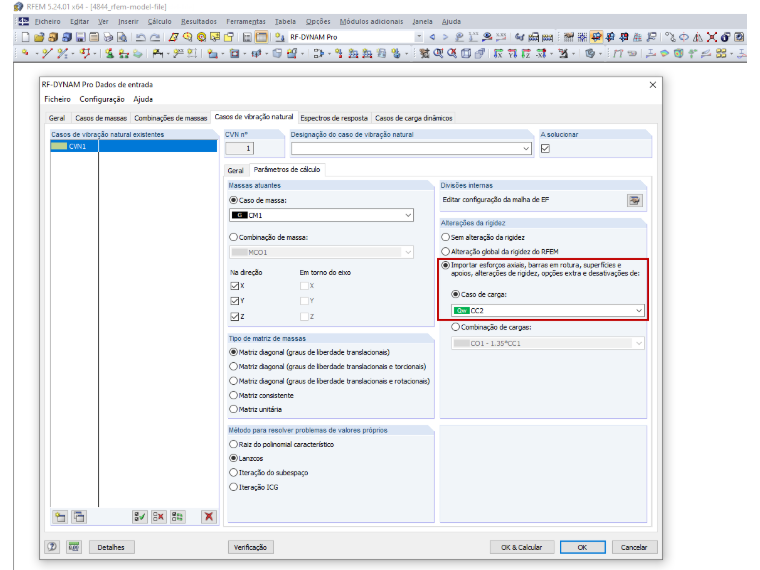This screenshot has height=570, width=760.
Task: Uncheck the Z direction checkbox under Na direção
Action: [x=235, y=317]
